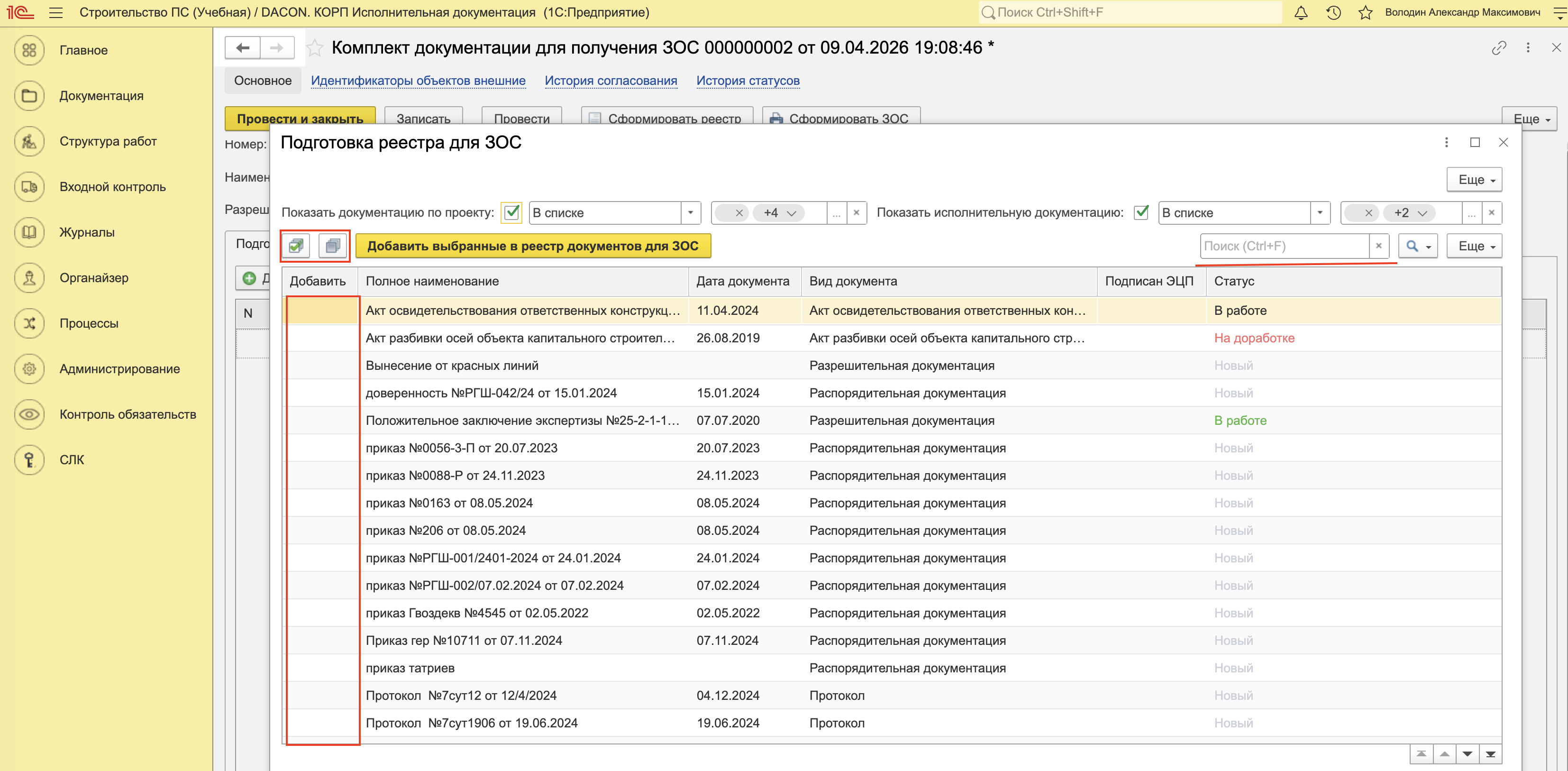Click the Поиск (Ctrl+F) field in dialog

point(1285,246)
